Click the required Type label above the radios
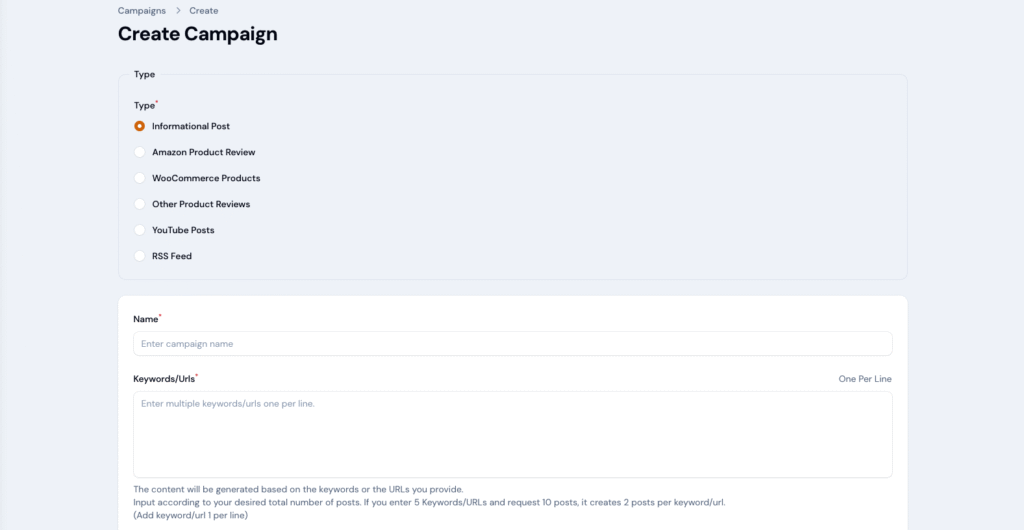The height and width of the screenshot is (530, 1024). tap(145, 106)
